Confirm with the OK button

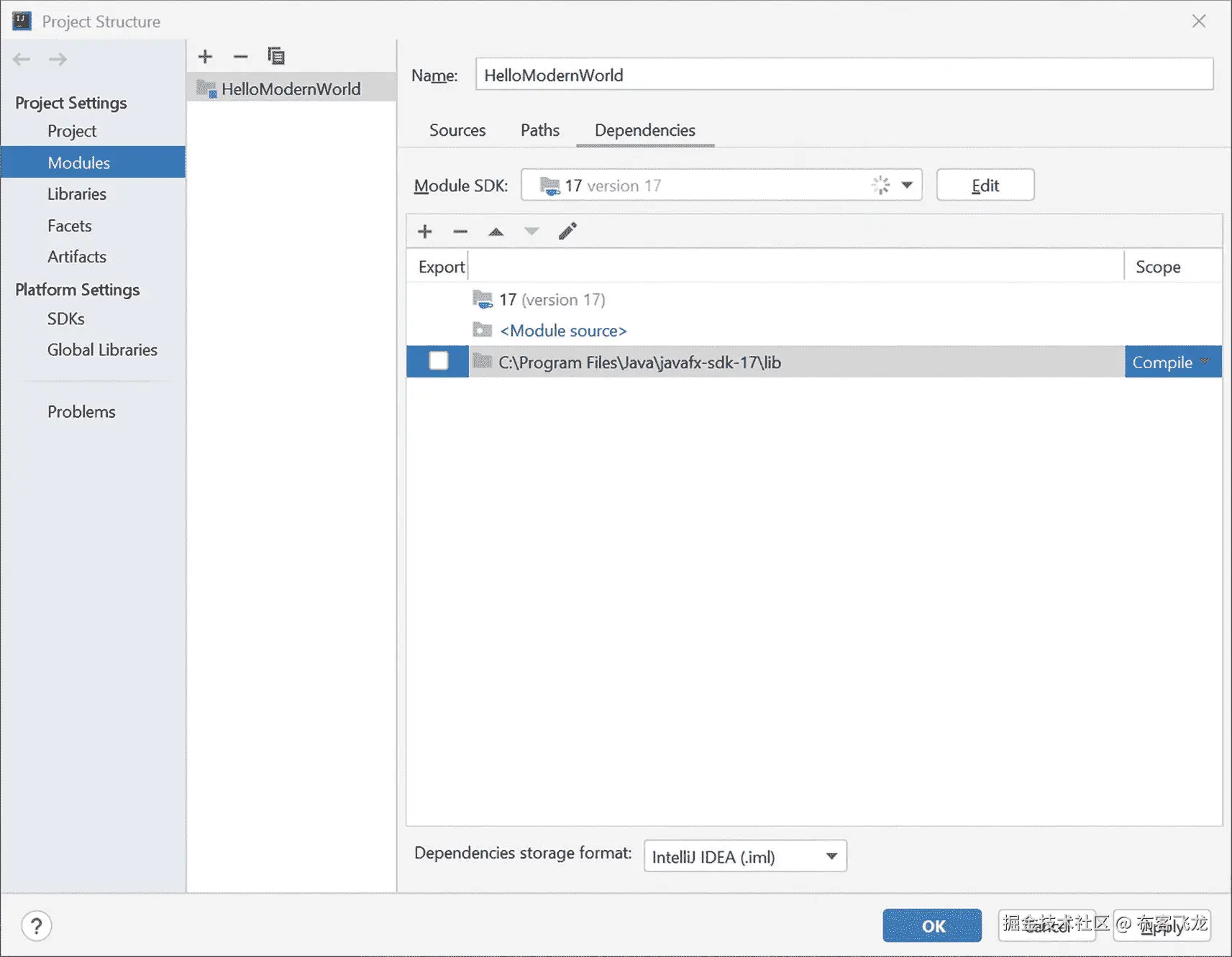tap(932, 926)
